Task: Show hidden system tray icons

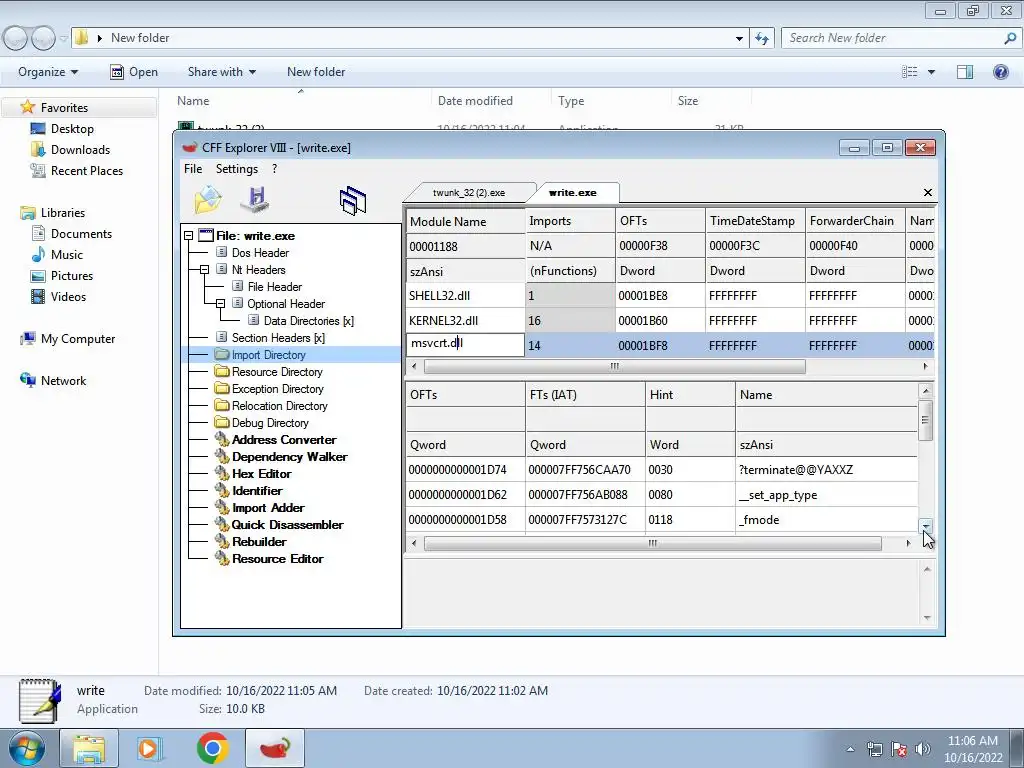Action: pyautogui.click(x=850, y=749)
